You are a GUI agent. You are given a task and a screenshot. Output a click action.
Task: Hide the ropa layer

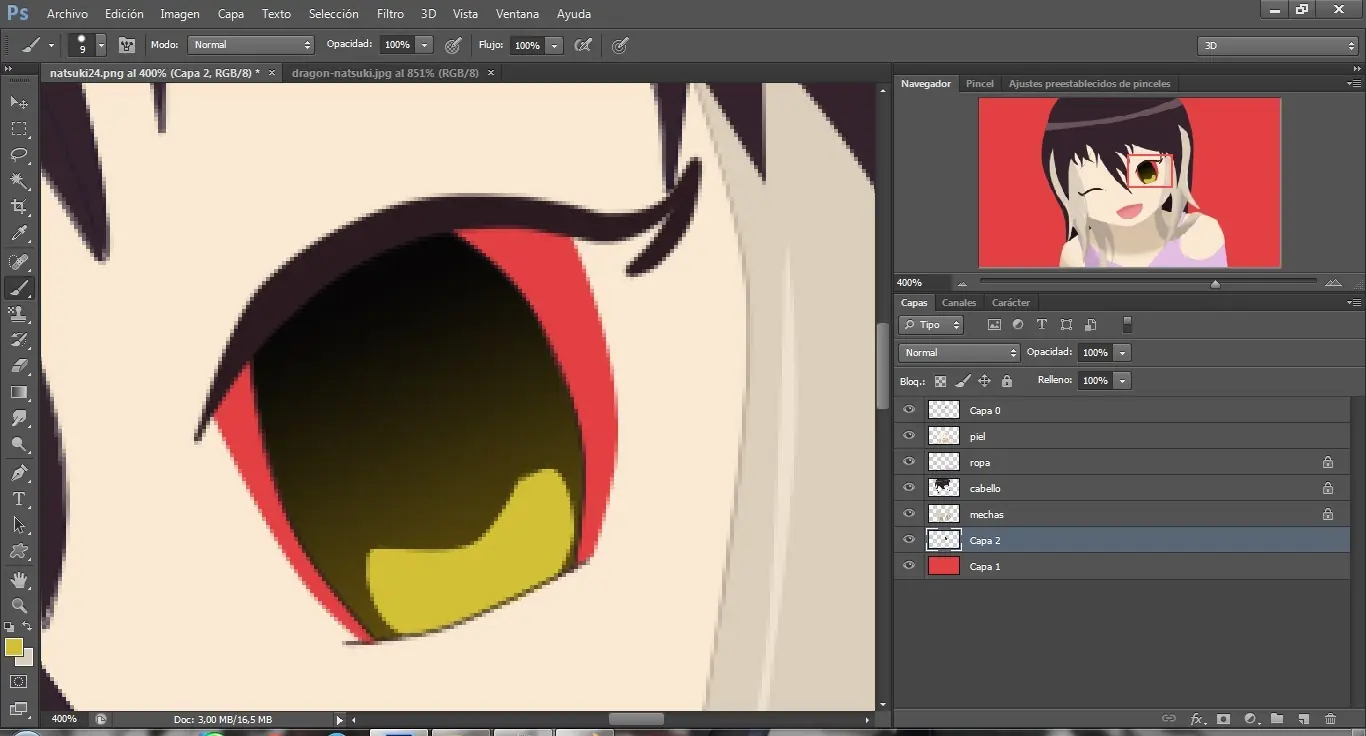[x=909, y=462]
